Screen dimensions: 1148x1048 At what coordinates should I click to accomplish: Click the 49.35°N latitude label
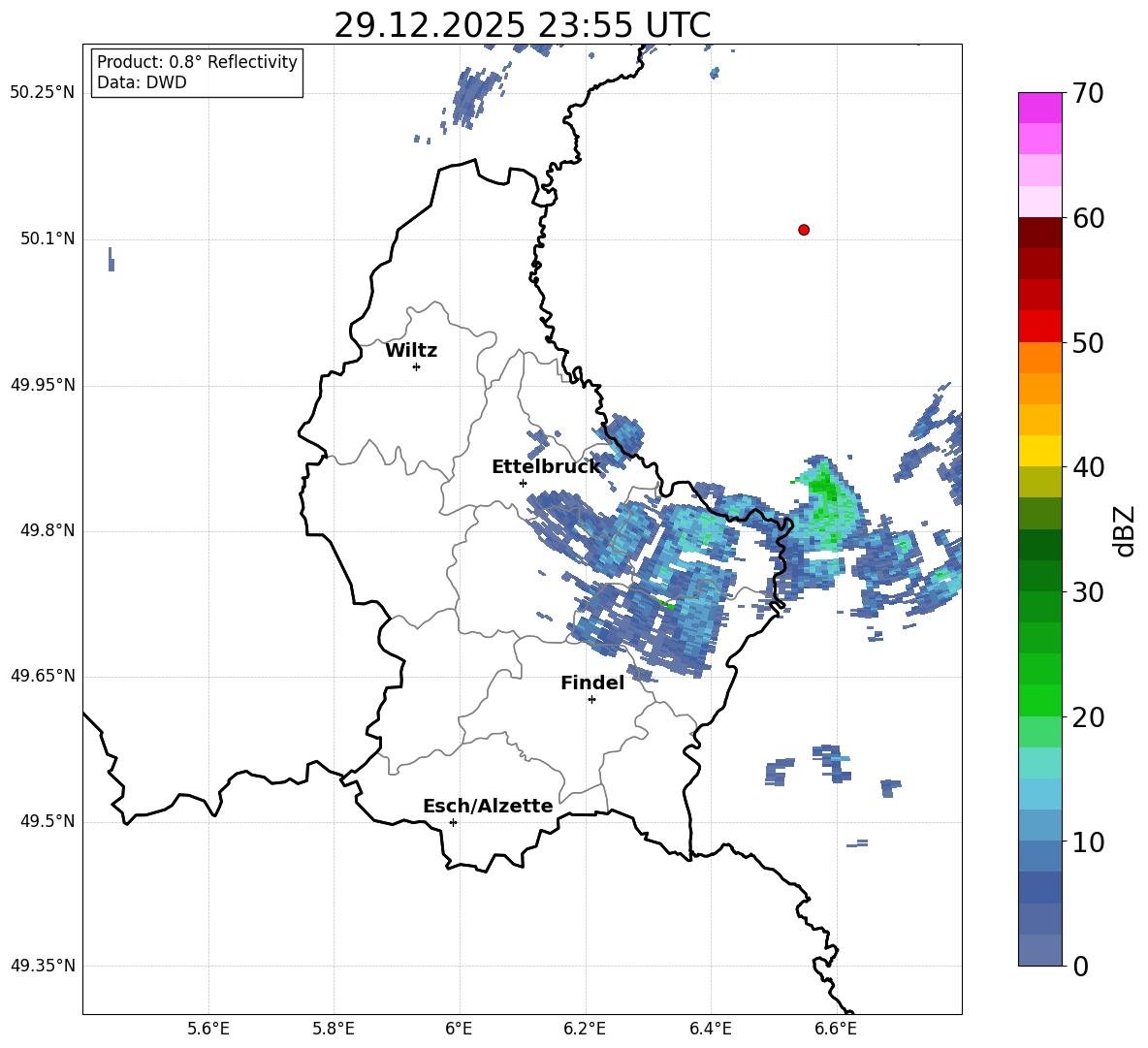pos(43,966)
